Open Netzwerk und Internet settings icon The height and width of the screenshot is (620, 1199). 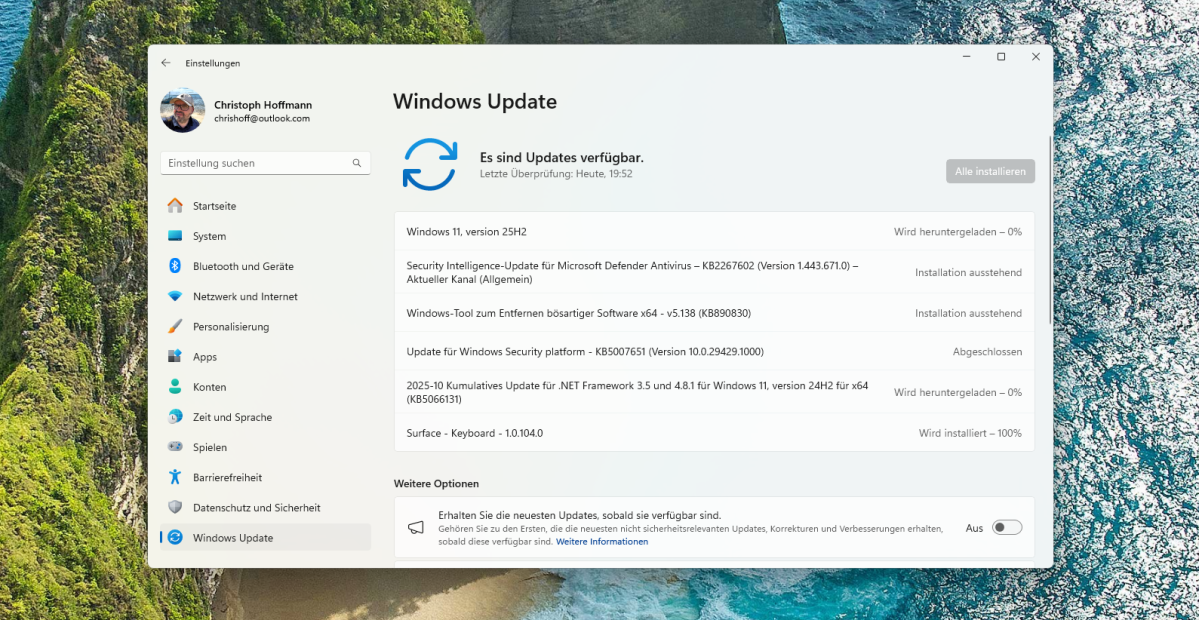click(176, 296)
